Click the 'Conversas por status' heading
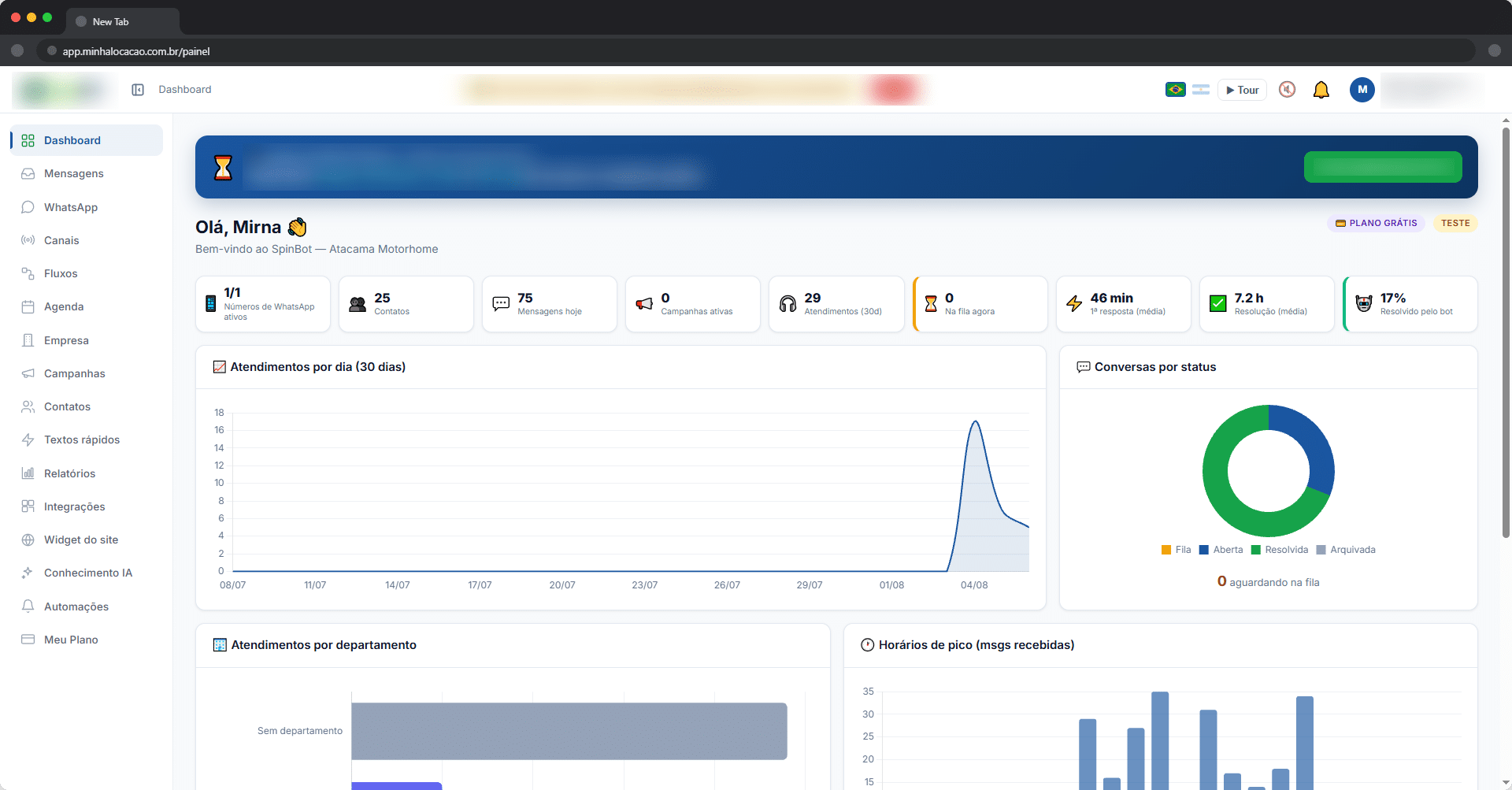1512x790 pixels. pos(1155,367)
